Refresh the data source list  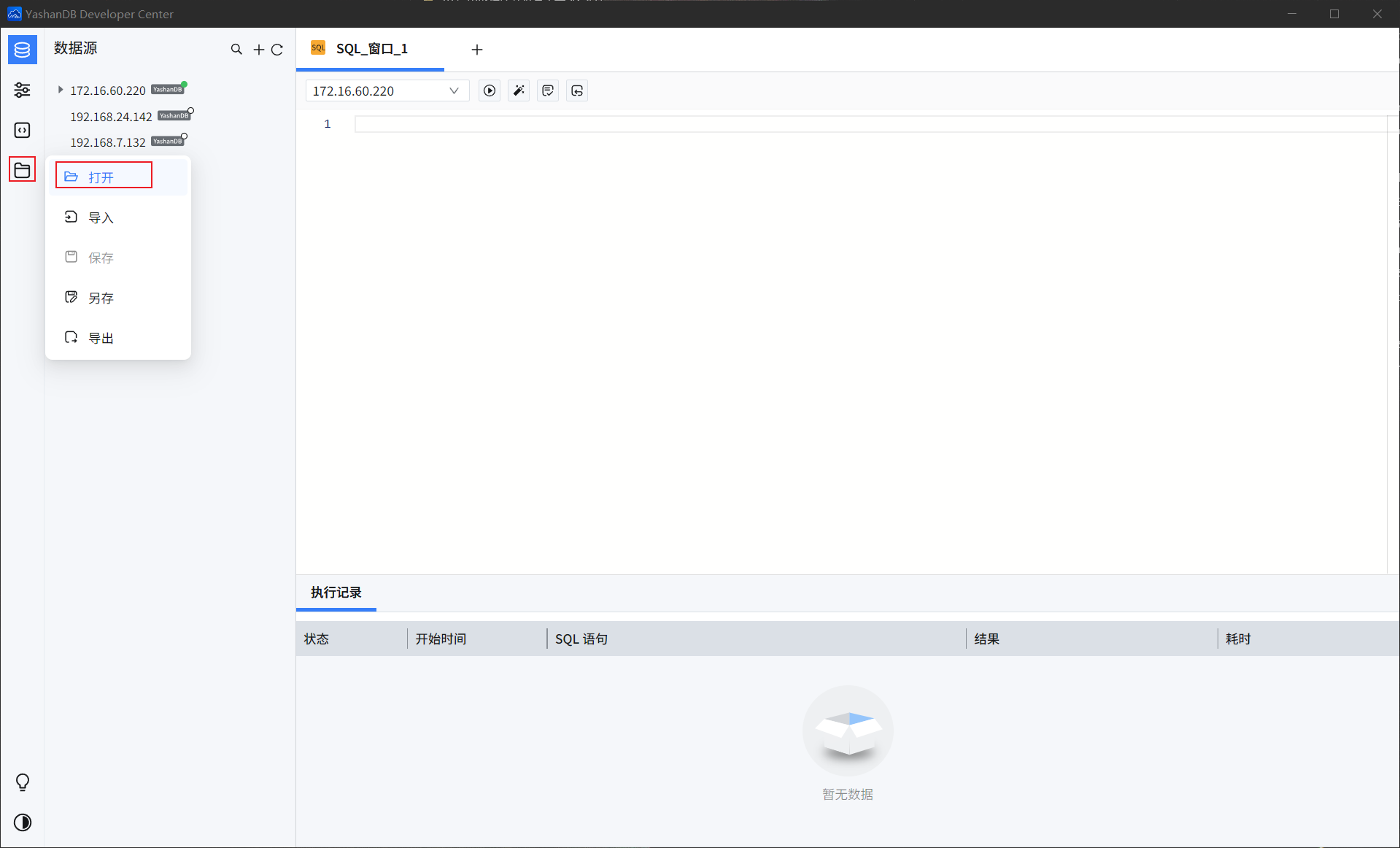pyautogui.click(x=277, y=50)
